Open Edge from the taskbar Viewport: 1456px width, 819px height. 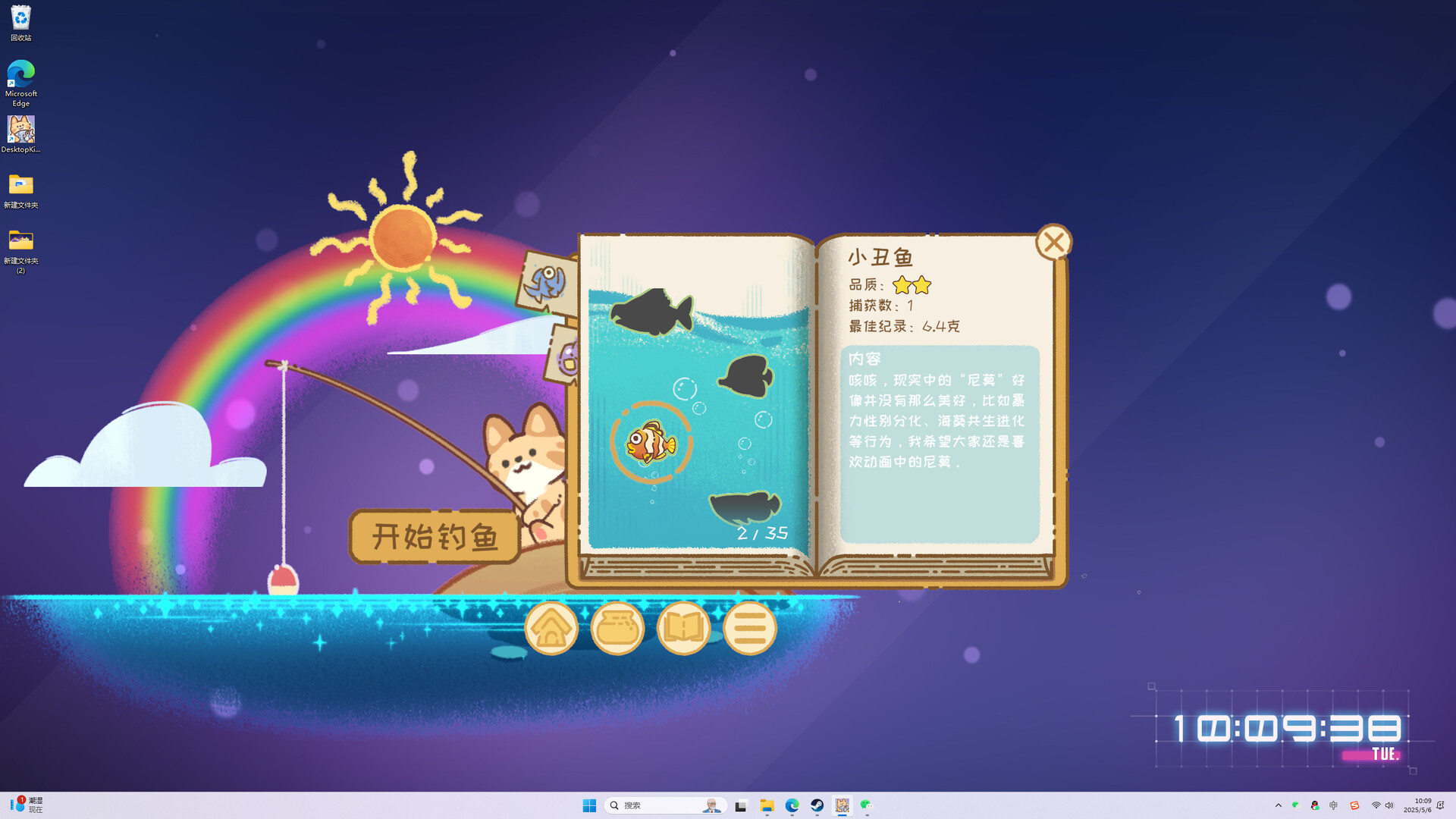point(792,805)
